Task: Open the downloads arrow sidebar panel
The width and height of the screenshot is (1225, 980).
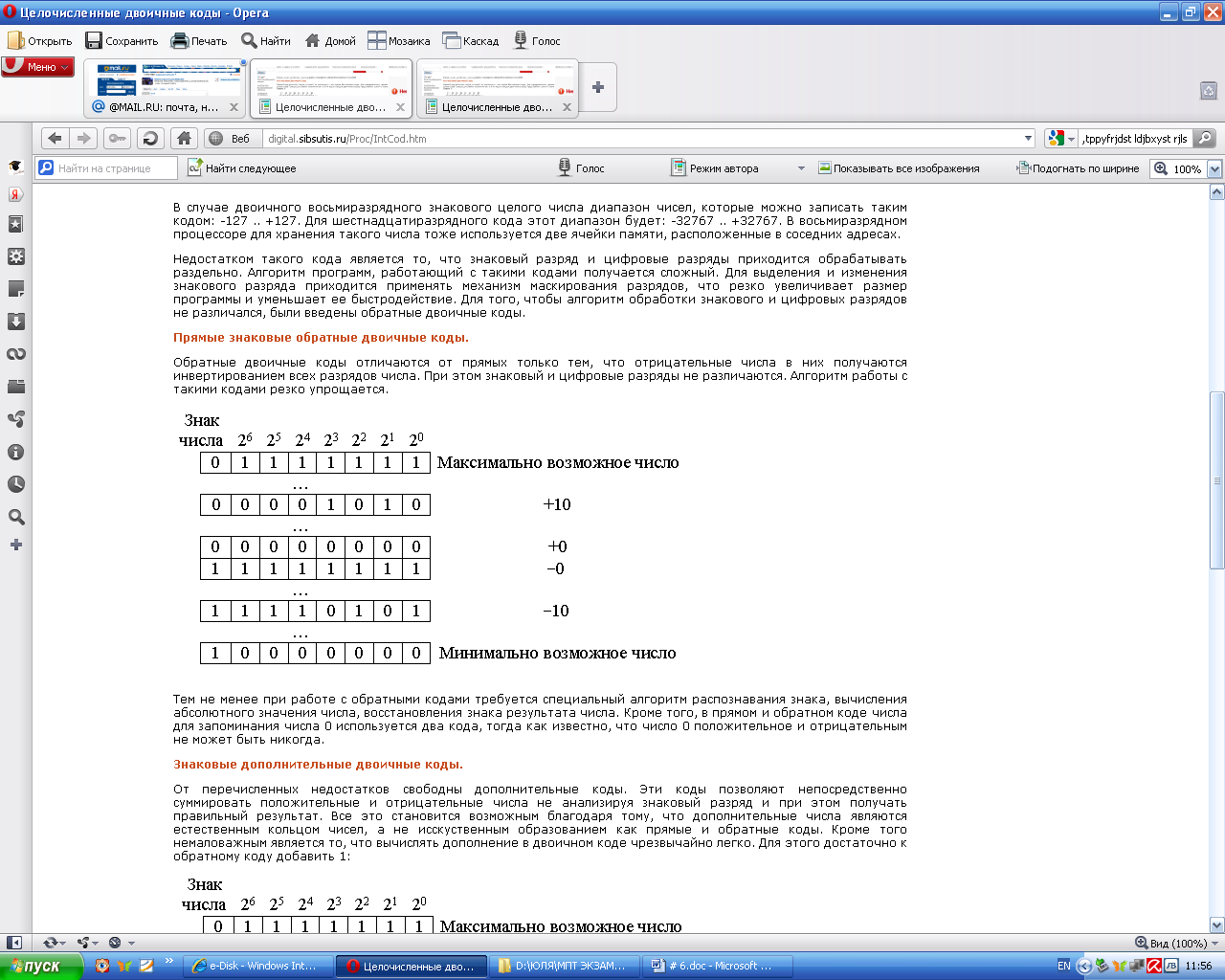Action: 15,322
